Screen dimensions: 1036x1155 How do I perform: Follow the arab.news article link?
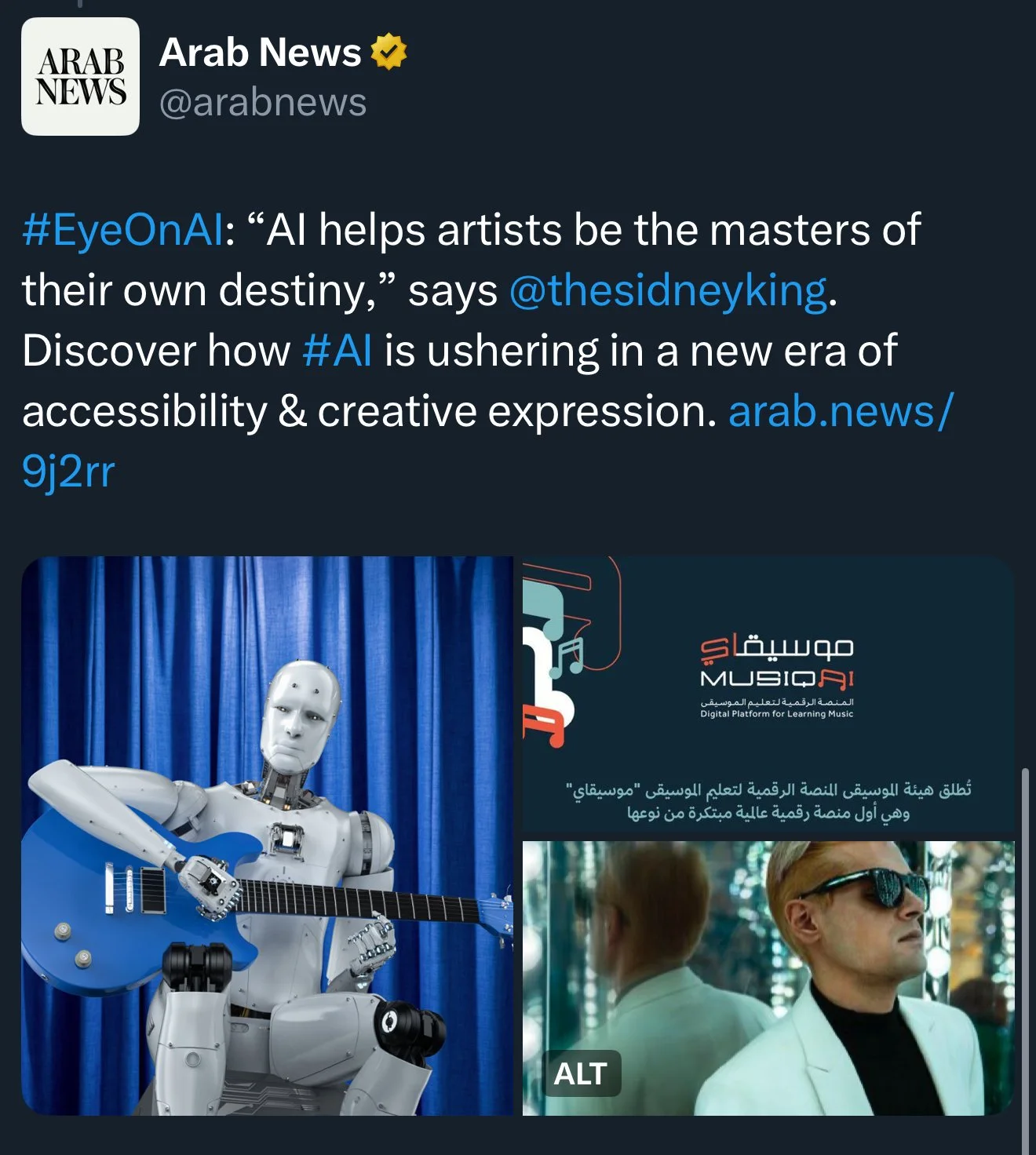(841, 411)
